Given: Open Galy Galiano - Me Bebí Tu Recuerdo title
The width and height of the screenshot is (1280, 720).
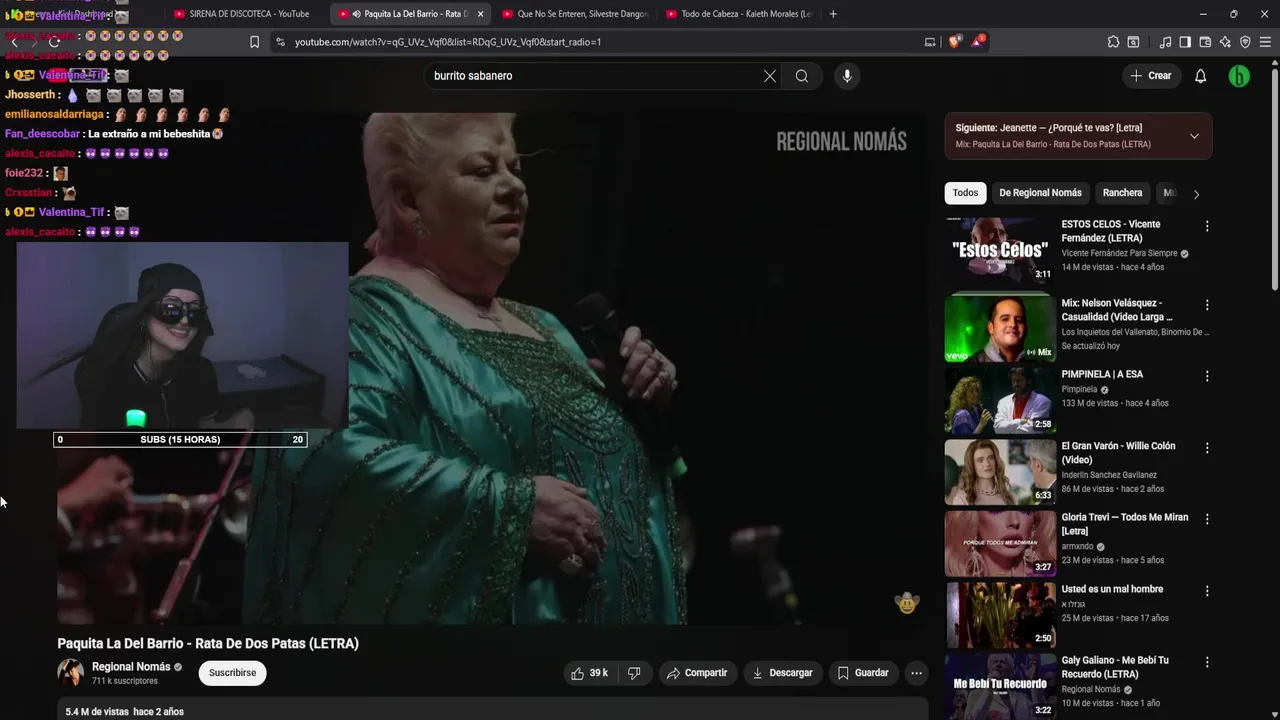Looking at the screenshot, I should coord(1115,667).
